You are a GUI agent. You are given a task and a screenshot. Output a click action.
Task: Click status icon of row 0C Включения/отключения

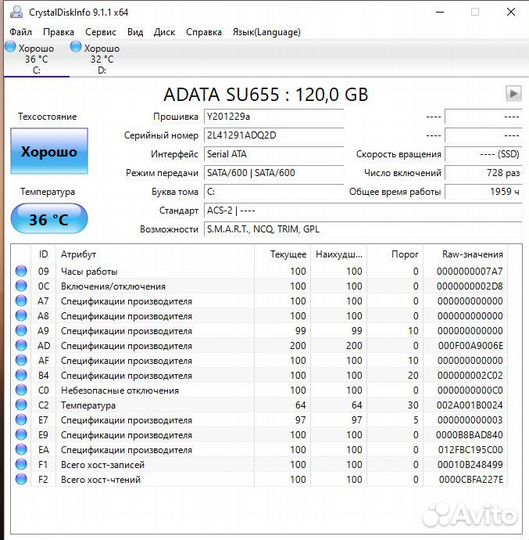pyautogui.click(x=21, y=285)
